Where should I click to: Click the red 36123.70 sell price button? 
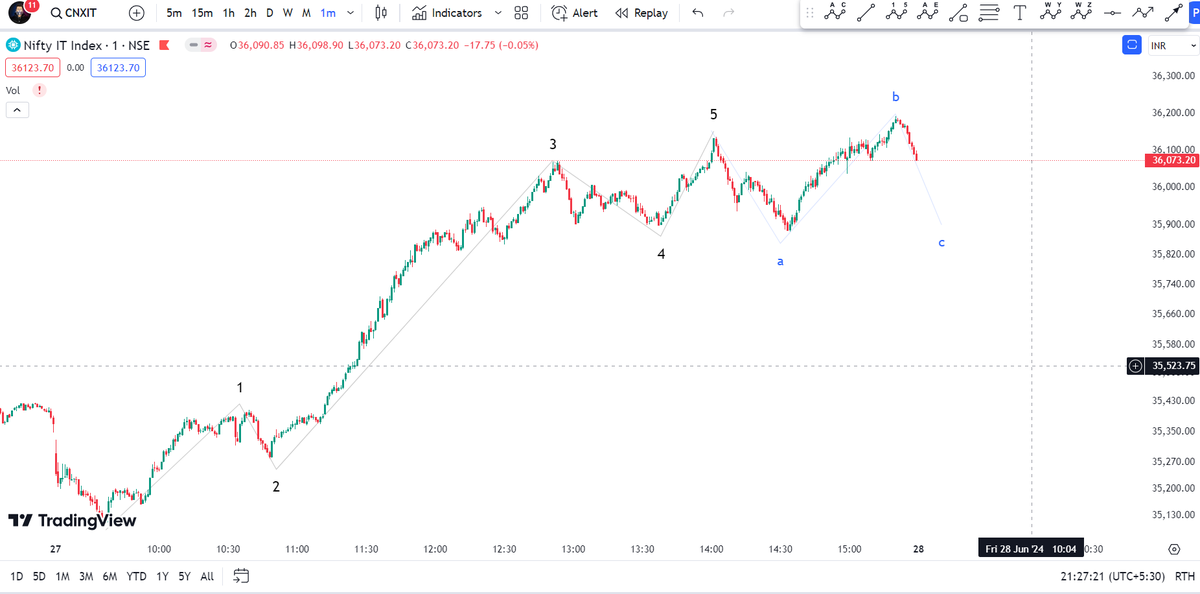coord(31,67)
